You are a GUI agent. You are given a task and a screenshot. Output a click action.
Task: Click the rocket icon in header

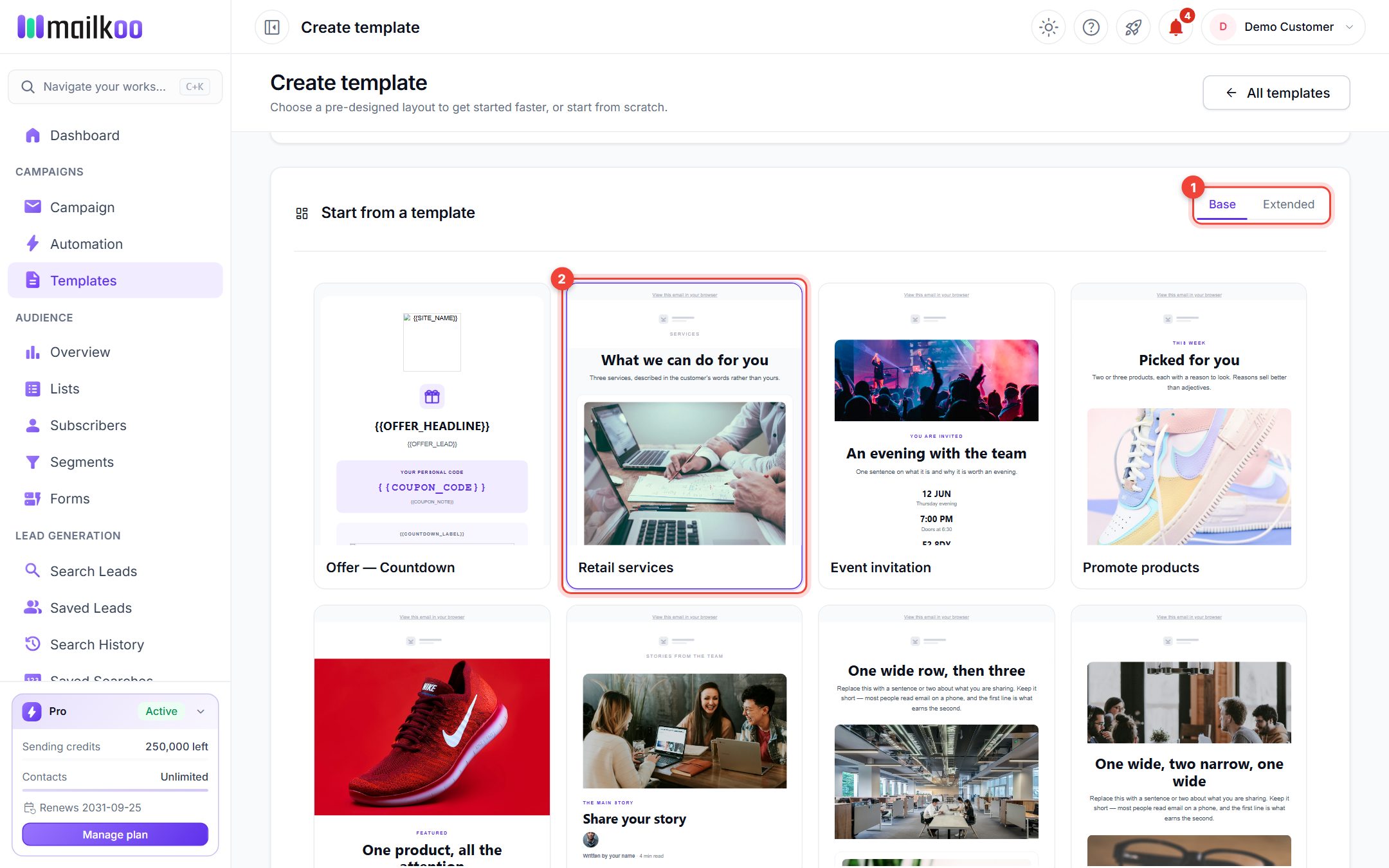[x=1133, y=27]
